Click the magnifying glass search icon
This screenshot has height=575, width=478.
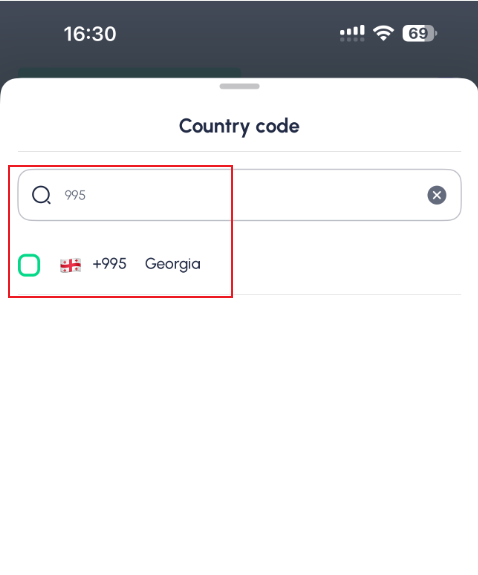pyautogui.click(x=41, y=195)
